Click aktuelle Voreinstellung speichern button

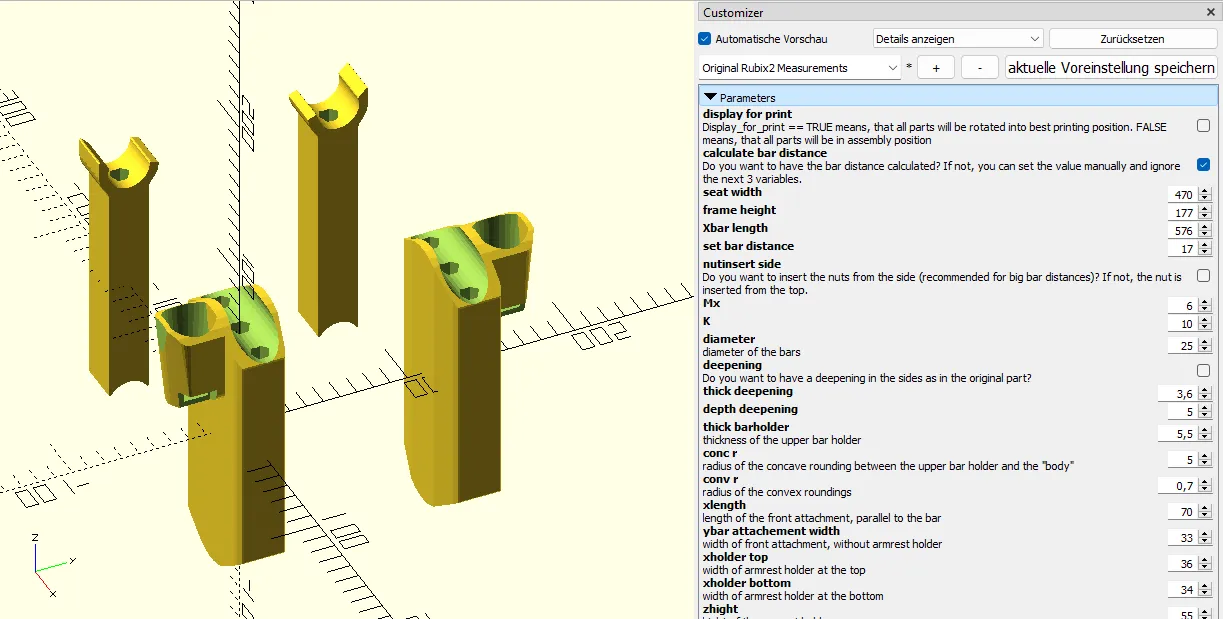coord(1111,68)
